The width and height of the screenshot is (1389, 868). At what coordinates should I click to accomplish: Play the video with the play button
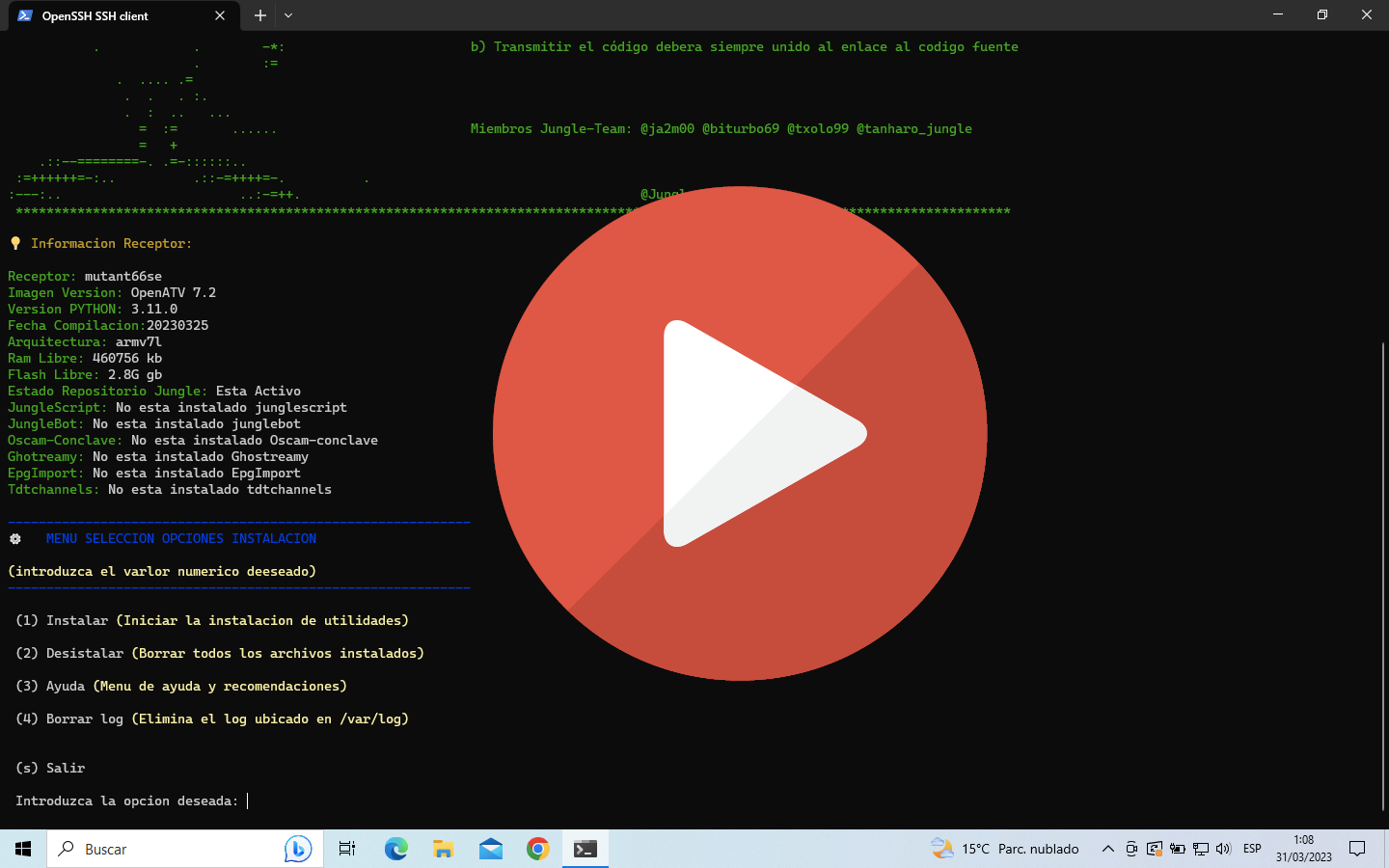pyautogui.click(x=741, y=434)
